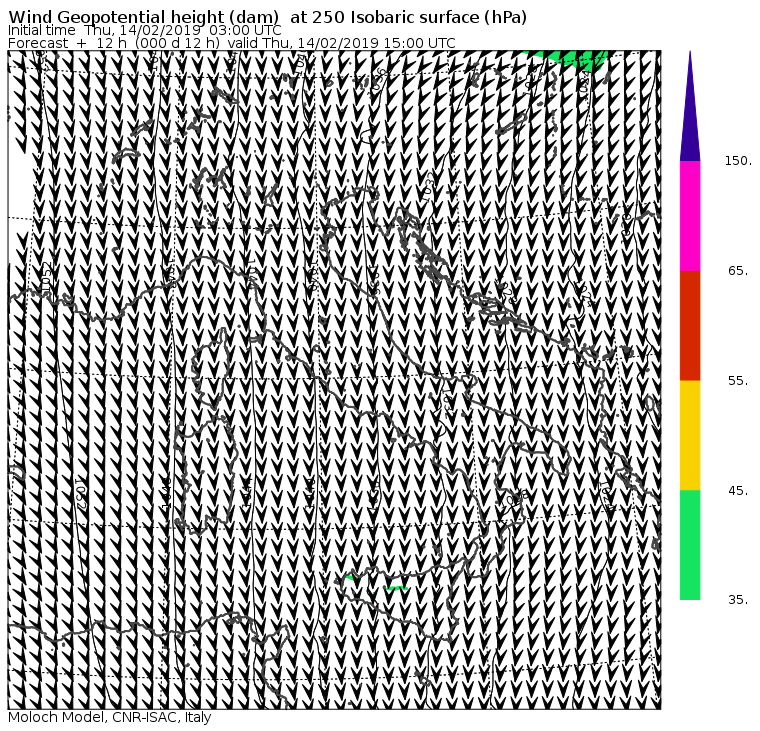Click the yellow 45–55 color band
Image resolution: width=760 pixels, height=731 pixels.
(690, 435)
